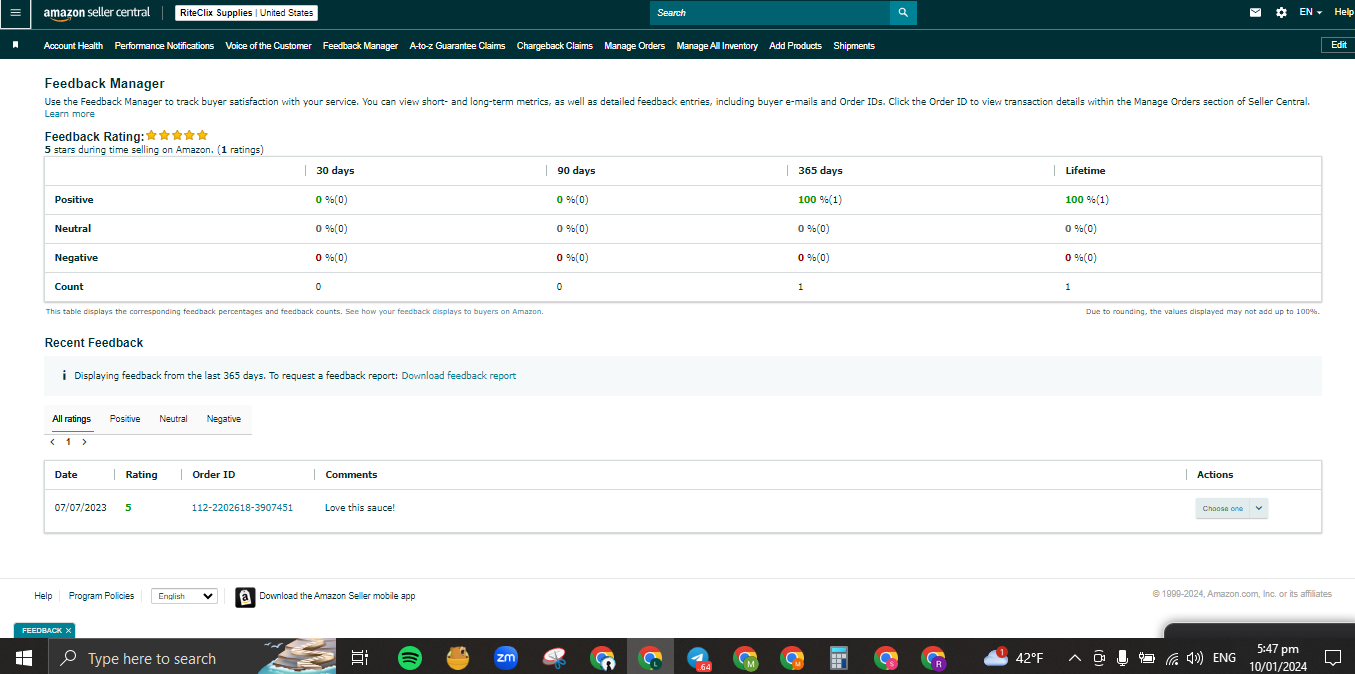Open Performance Notifications
Screen dimensions: 1355x674
[164, 46]
